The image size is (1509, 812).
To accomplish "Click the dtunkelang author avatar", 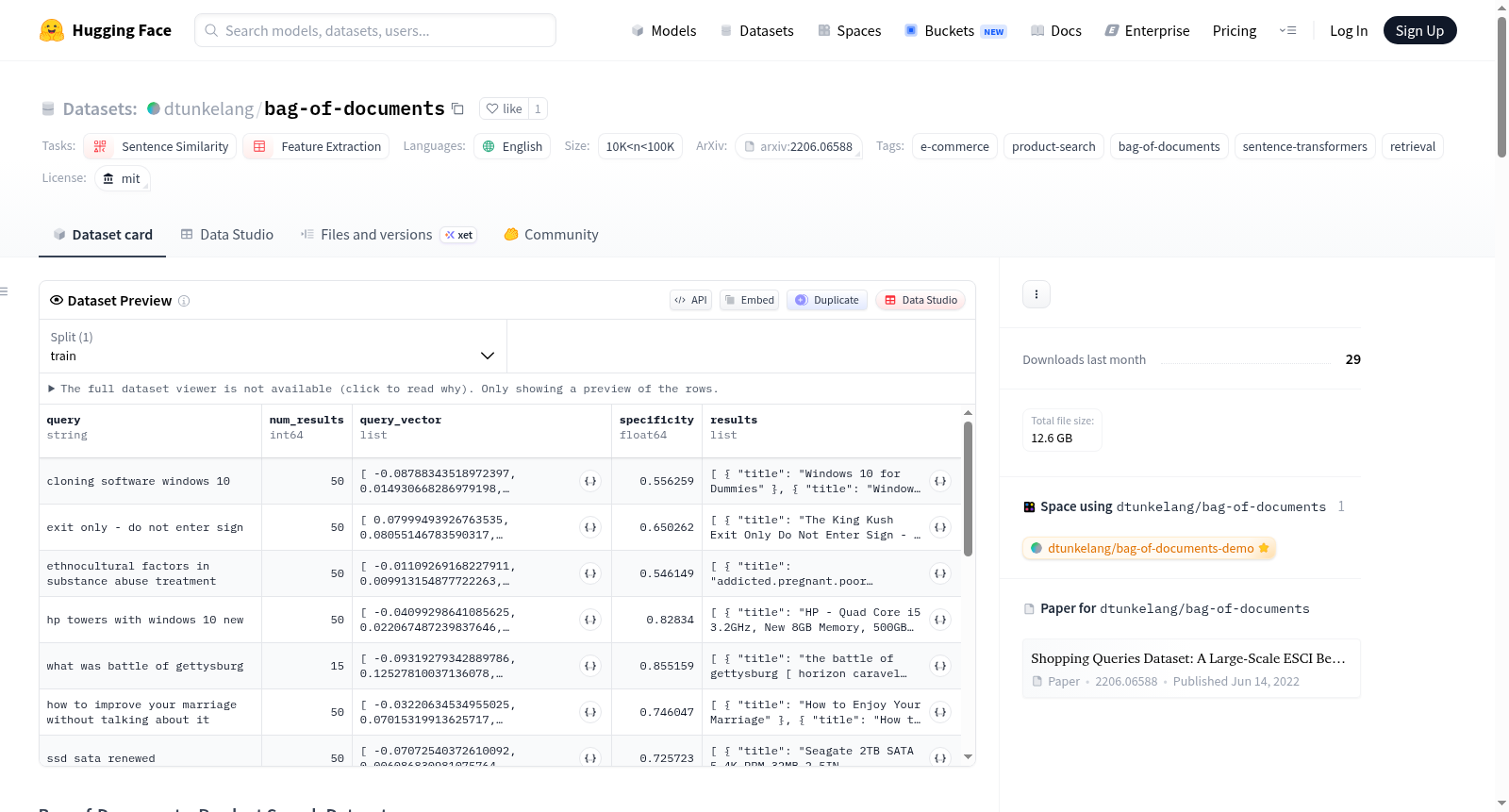I will coord(154,108).
